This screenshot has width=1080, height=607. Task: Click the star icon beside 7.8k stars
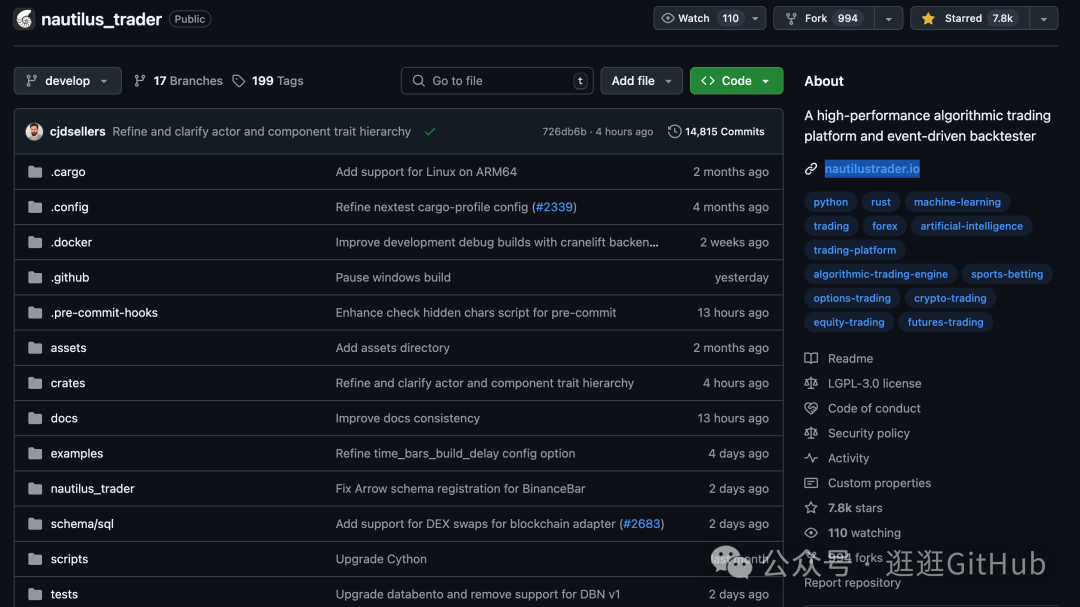click(x=811, y=507)
